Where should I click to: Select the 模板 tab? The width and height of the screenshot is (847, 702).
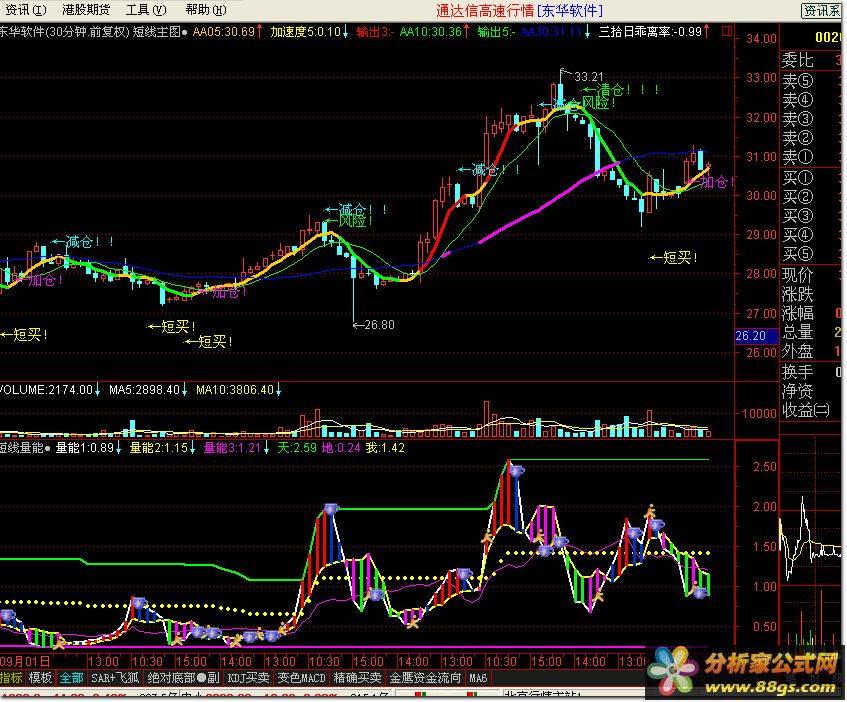coord(40,678)
